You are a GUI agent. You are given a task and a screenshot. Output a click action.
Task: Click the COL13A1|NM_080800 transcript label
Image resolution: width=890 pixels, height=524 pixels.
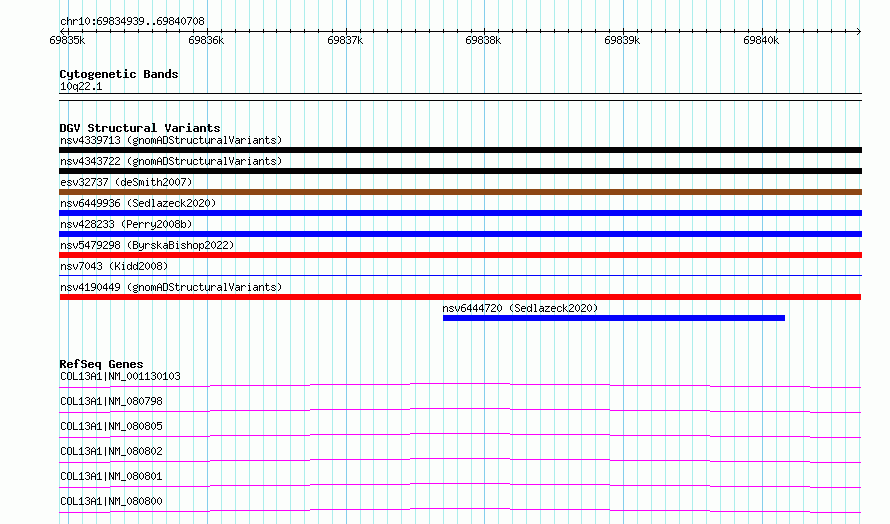click(111, 501)
